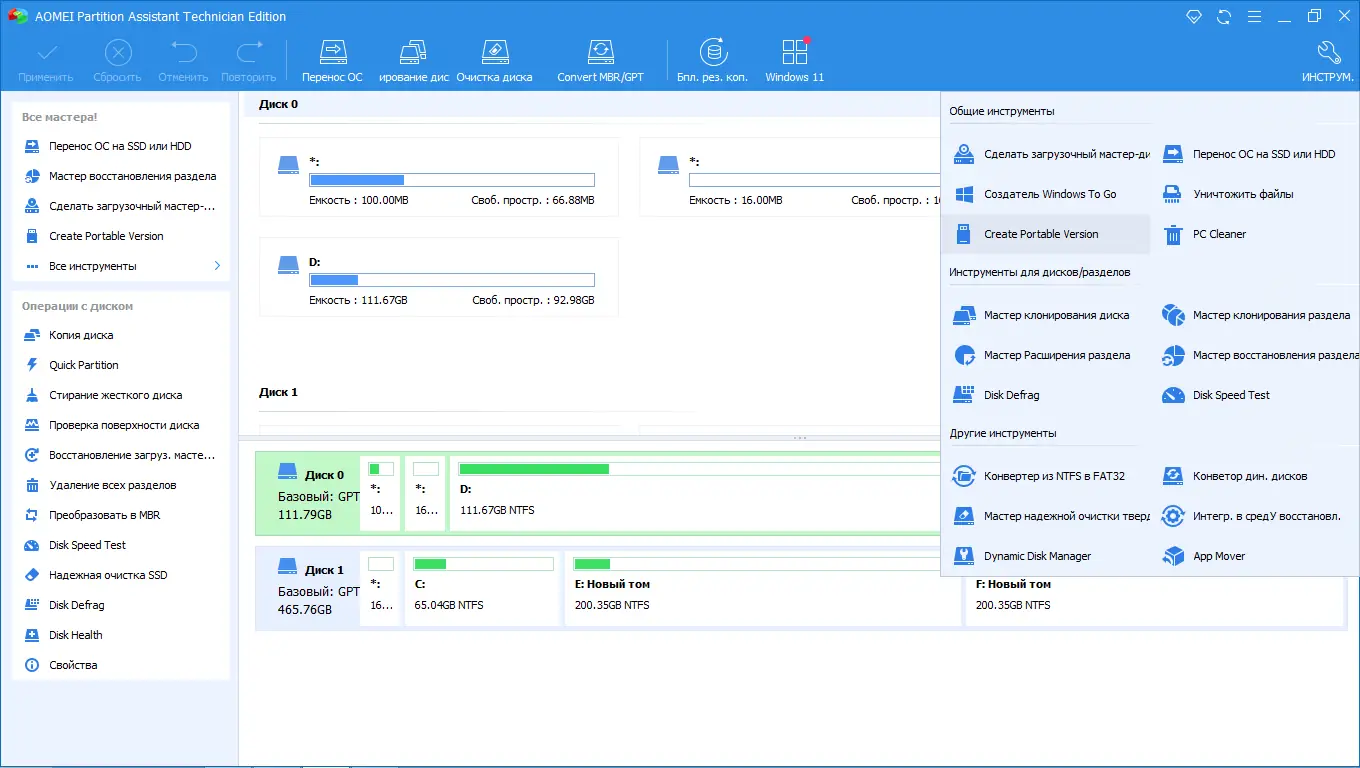Viewport: 1360px width, 768px height.
Task: Open the Convert MBR/GPT tool
Action: coord(600,61)
